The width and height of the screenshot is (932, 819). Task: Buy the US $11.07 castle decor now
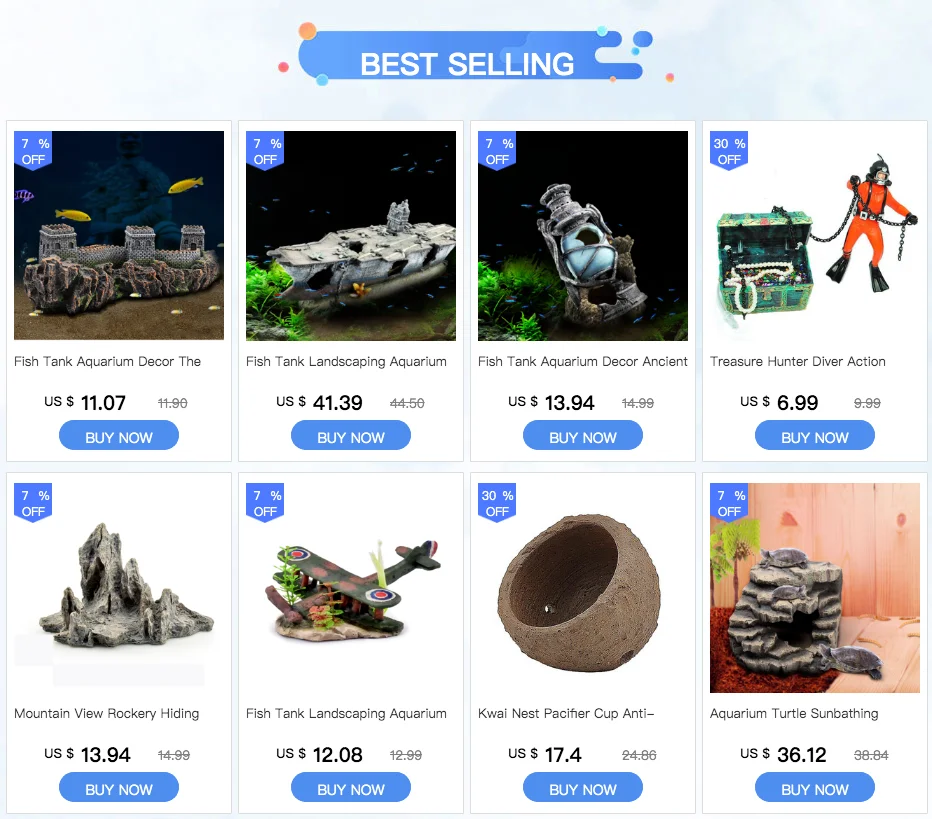(x=119, y=436)
